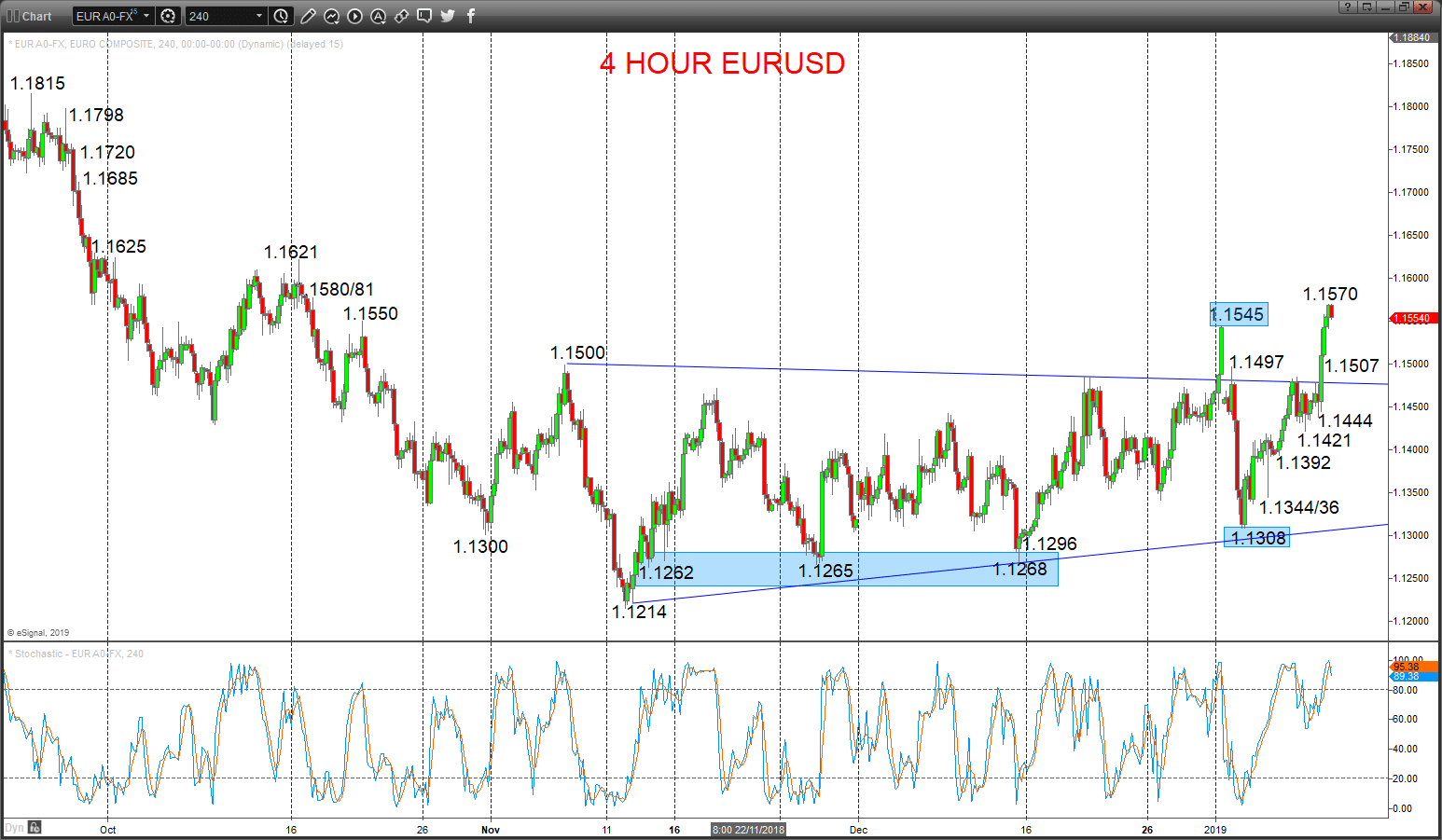The image size is (1442, 840).
Task: Click the 1.1815 price annotation
Action: (x=37, y=83)
